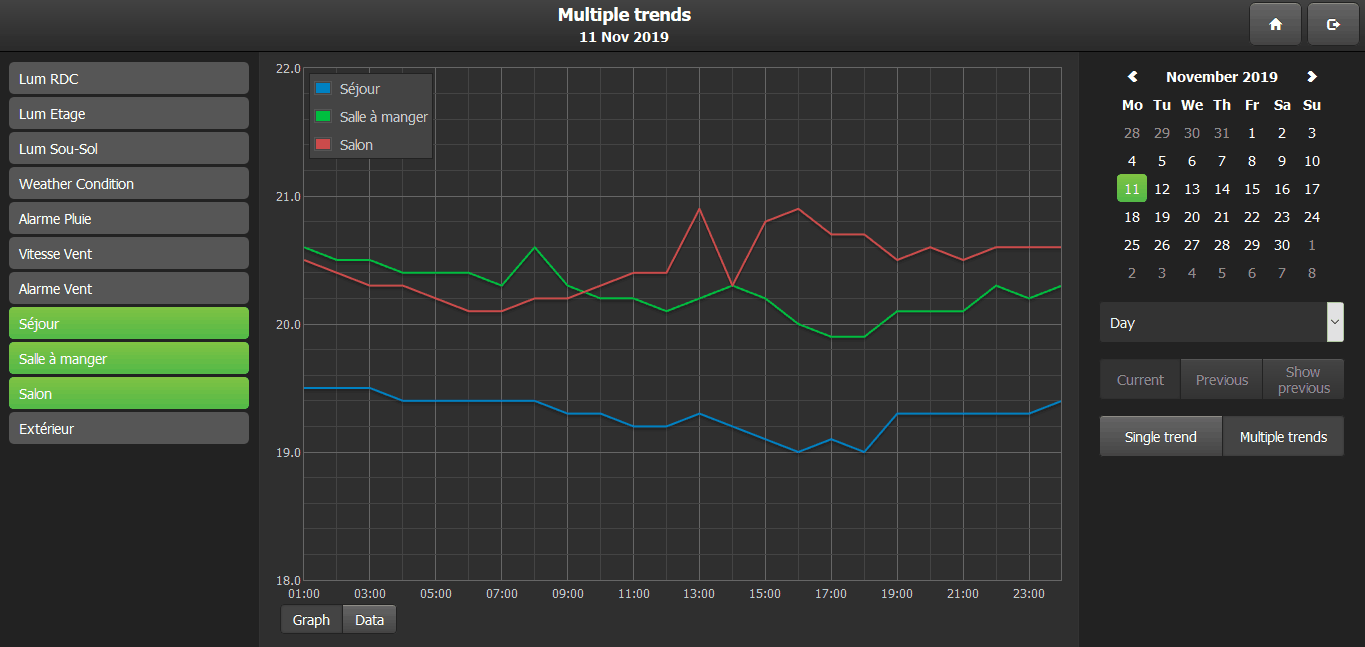Click blue Séjour legend swatch
Screen dimensions: 1365x647
[x=323, y=89]
